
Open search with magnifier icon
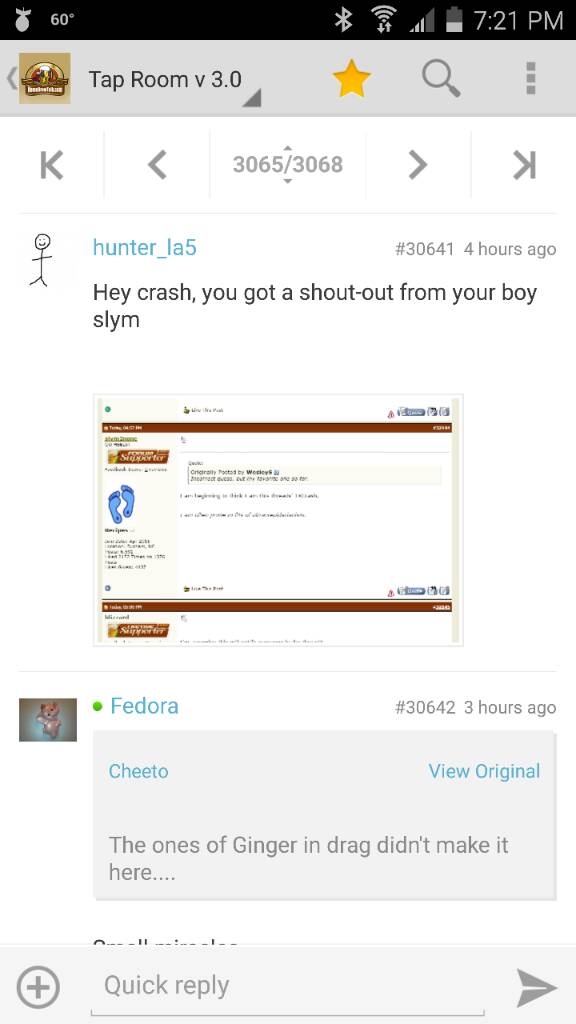[x=441, y=78]
